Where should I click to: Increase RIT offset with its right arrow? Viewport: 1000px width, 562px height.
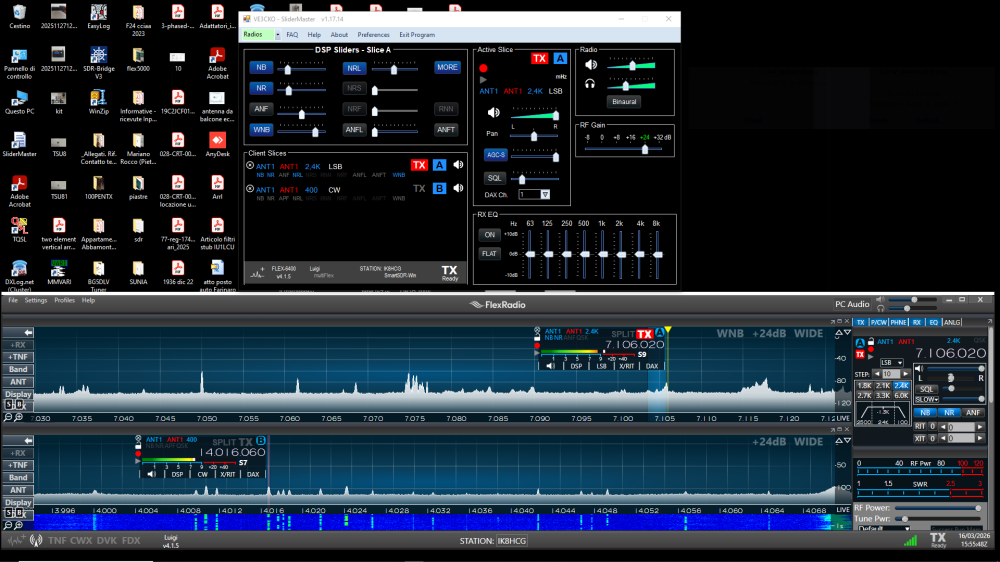click(980, 427)
